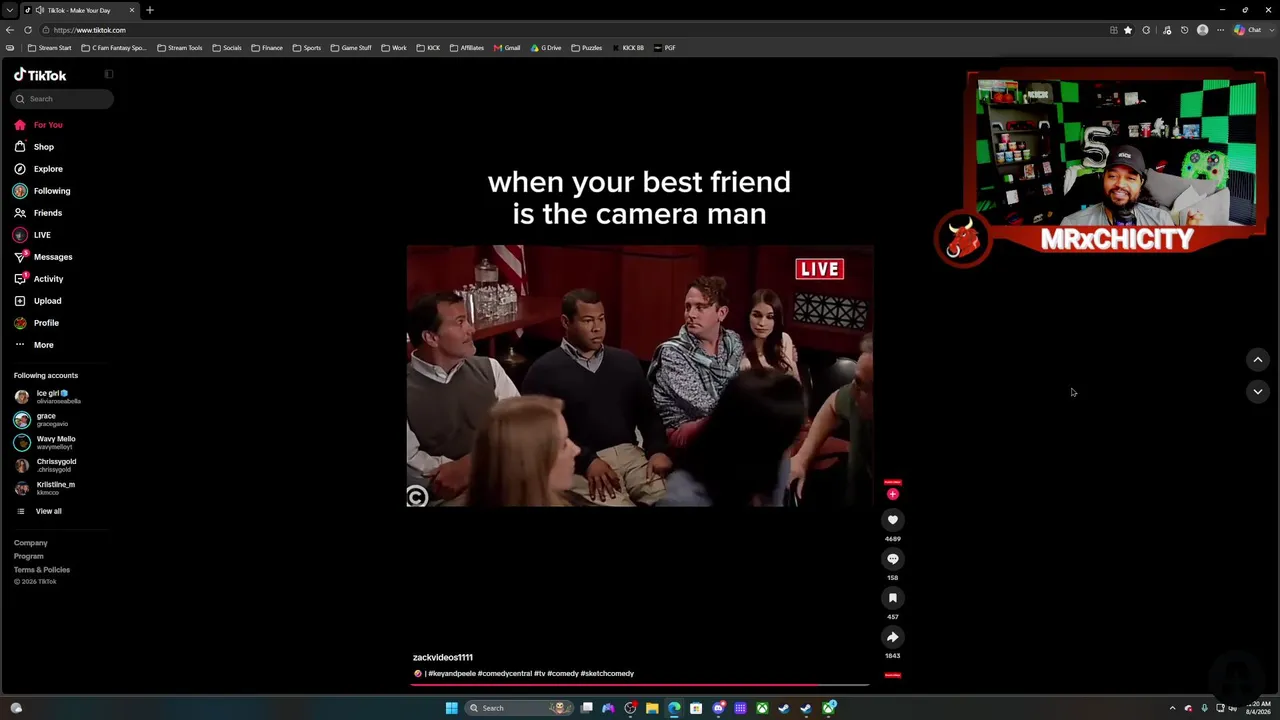The image size is (1280, 720).
Task: Open the TikTok Shop page
Action: (34, 147)
